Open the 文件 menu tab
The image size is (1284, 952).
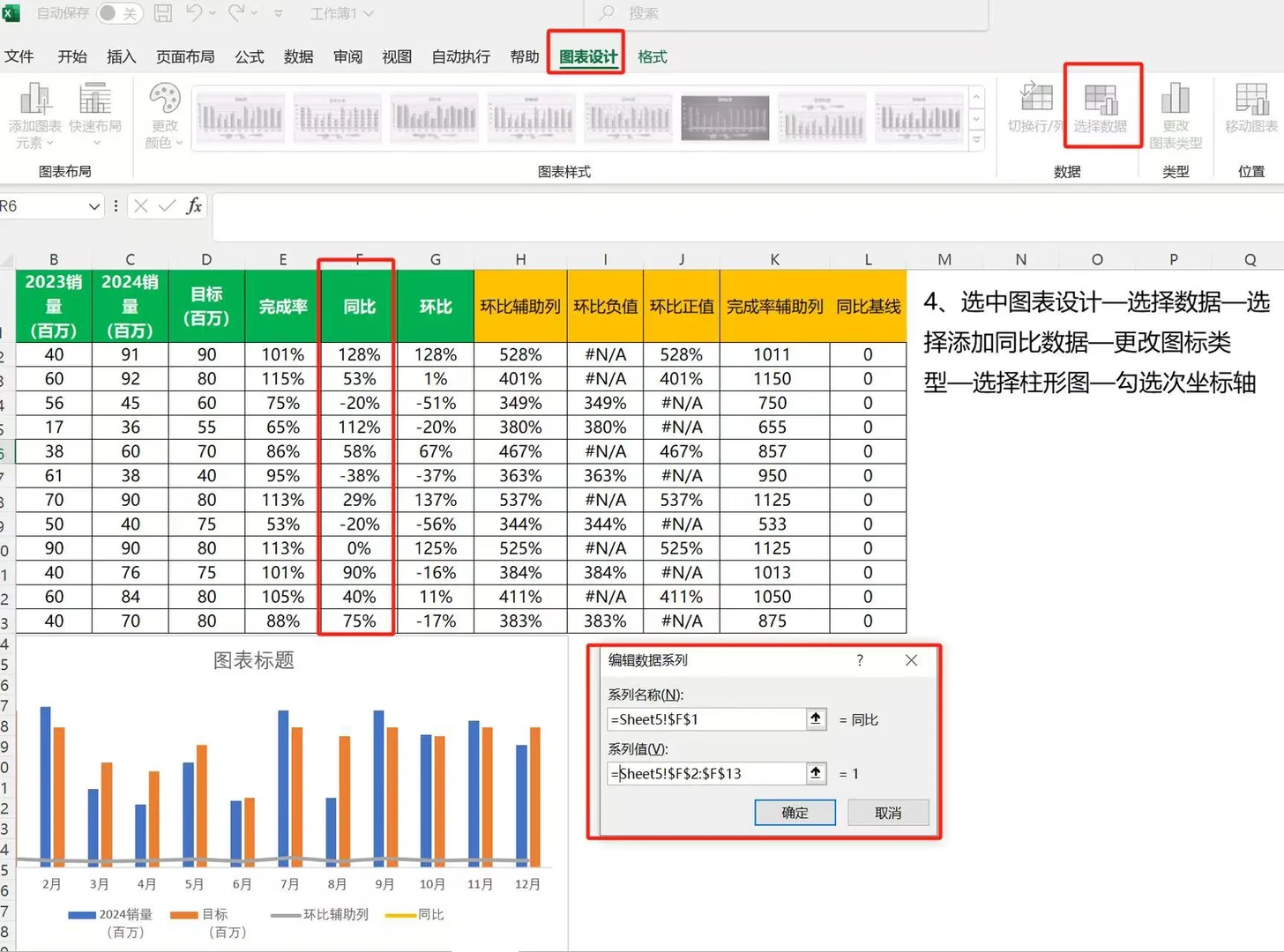point(19,56)
